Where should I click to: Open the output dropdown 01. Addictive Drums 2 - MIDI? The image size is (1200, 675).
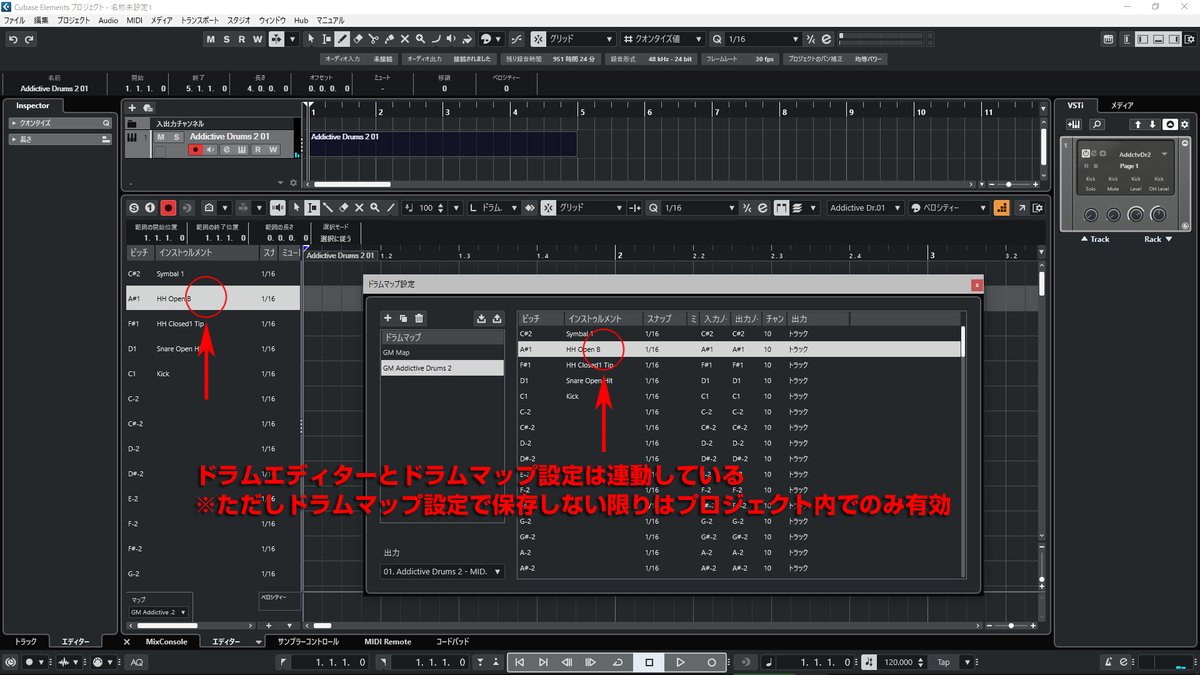443,572
